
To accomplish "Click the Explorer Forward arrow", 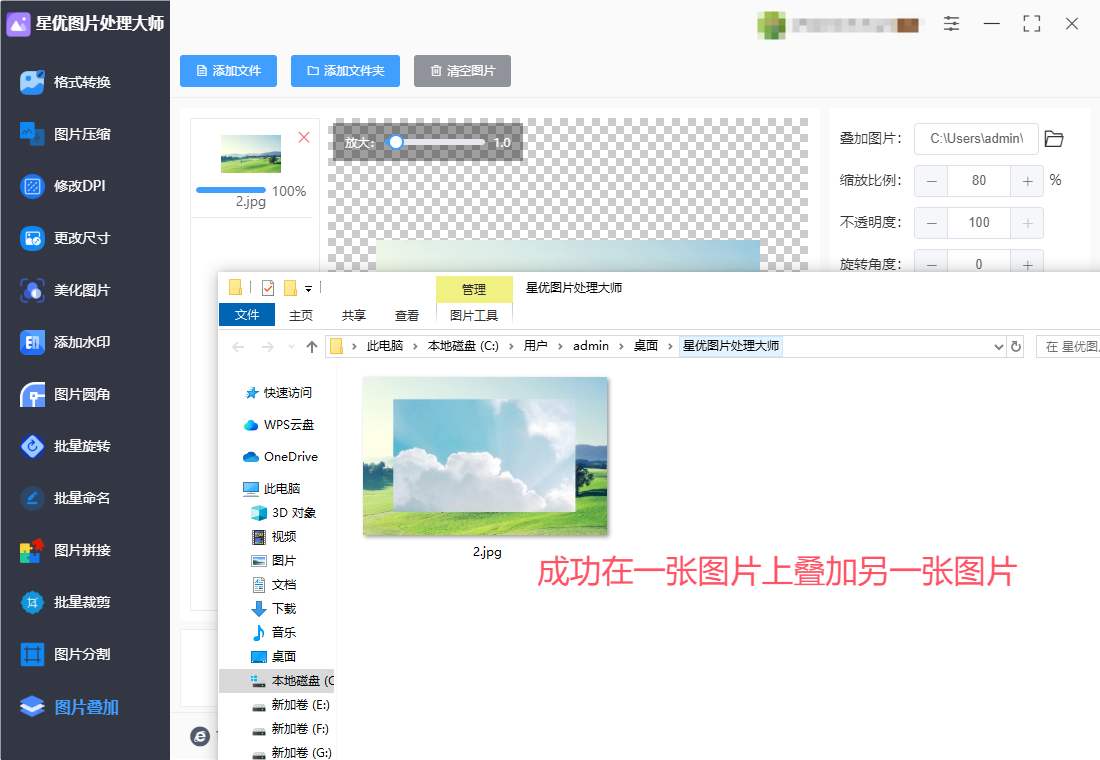I will pos(267,347).
